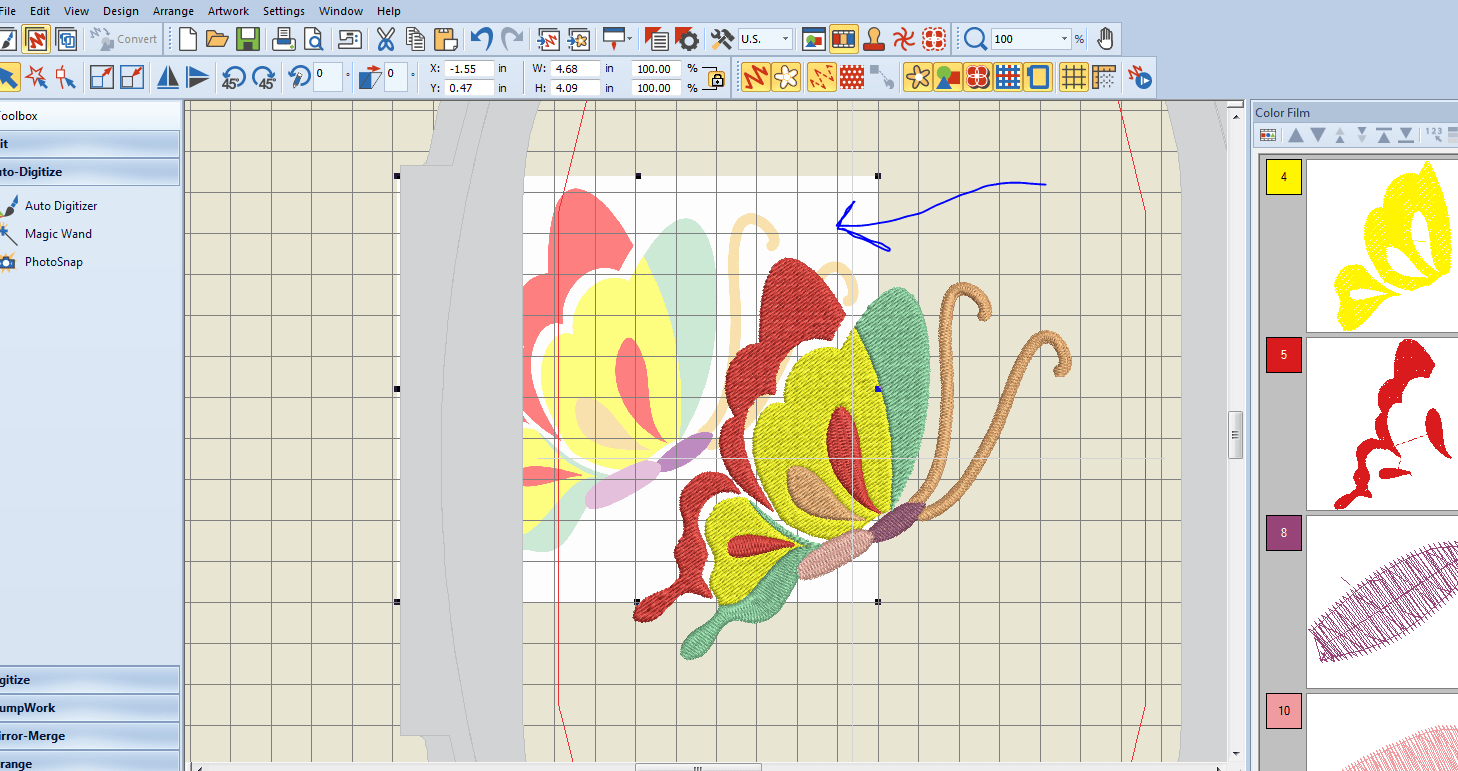Toggle the grid display
This screenshot has width=1458, height=771.
tap(1074, 77)
